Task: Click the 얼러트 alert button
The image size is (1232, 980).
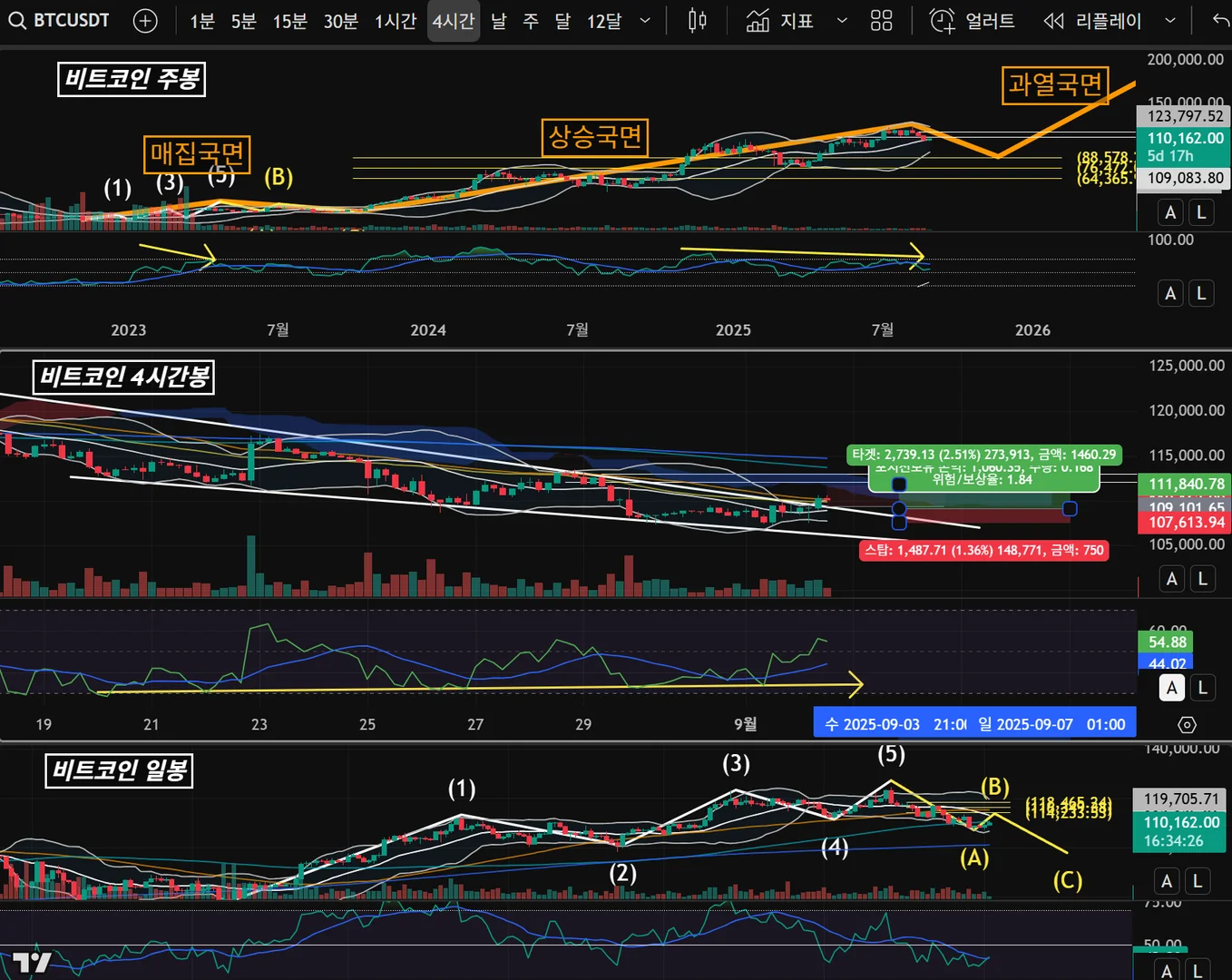Action: [x=973, y=20]
